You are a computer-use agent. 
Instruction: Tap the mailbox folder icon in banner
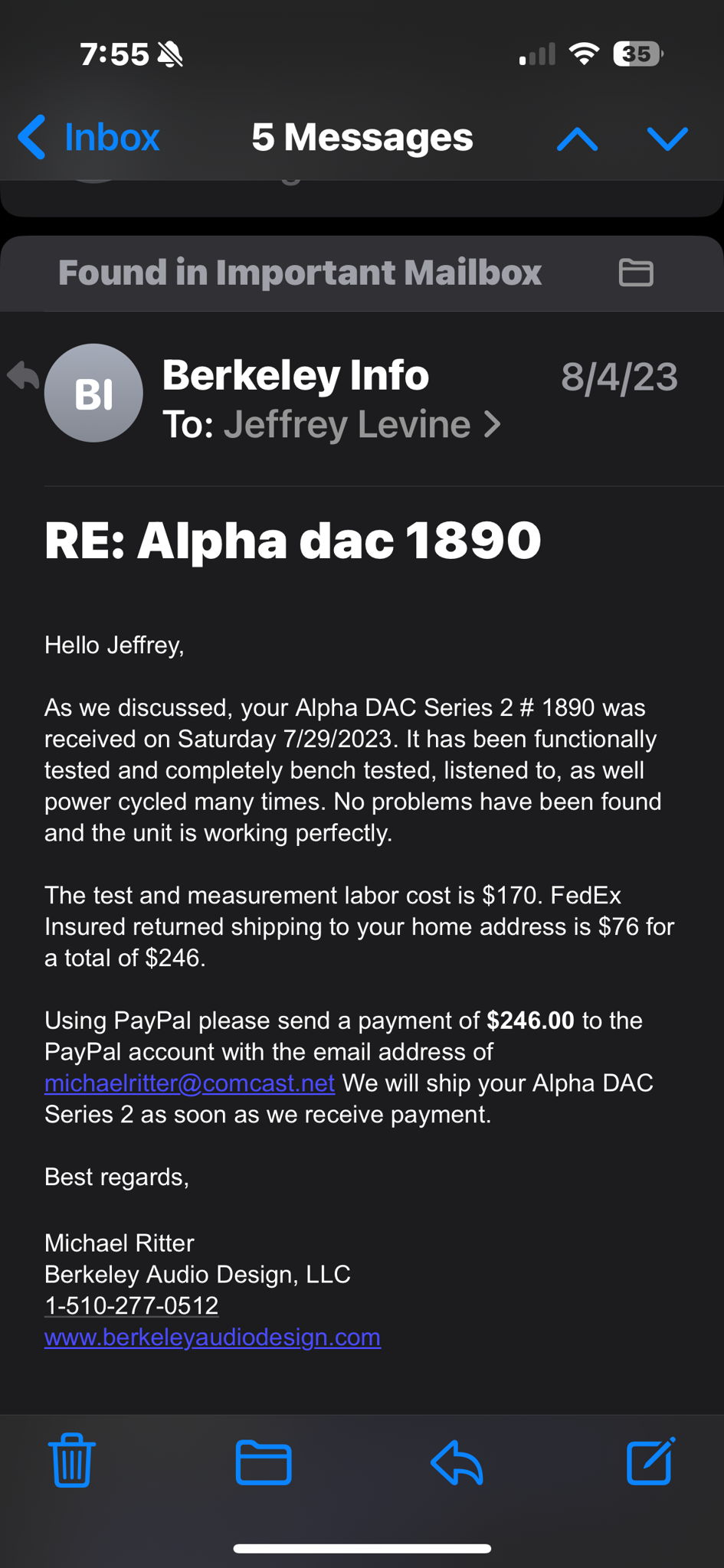pos(635,273)
